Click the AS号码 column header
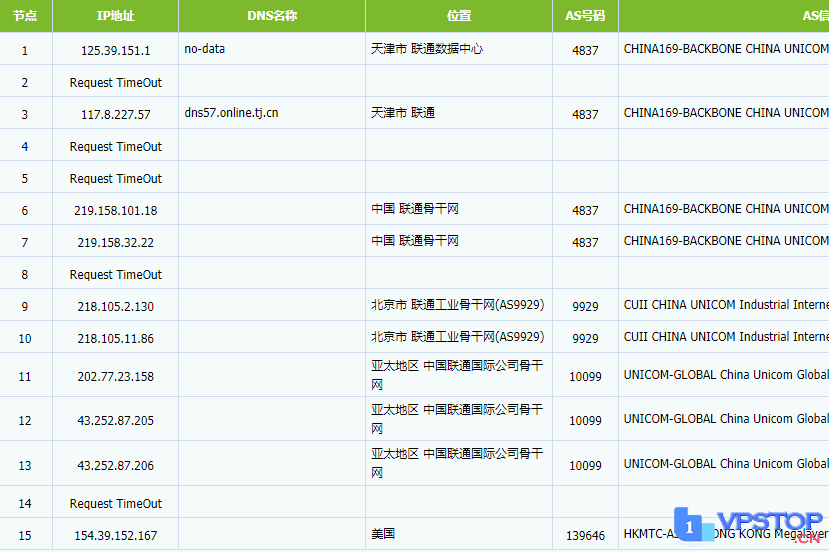 585,16
